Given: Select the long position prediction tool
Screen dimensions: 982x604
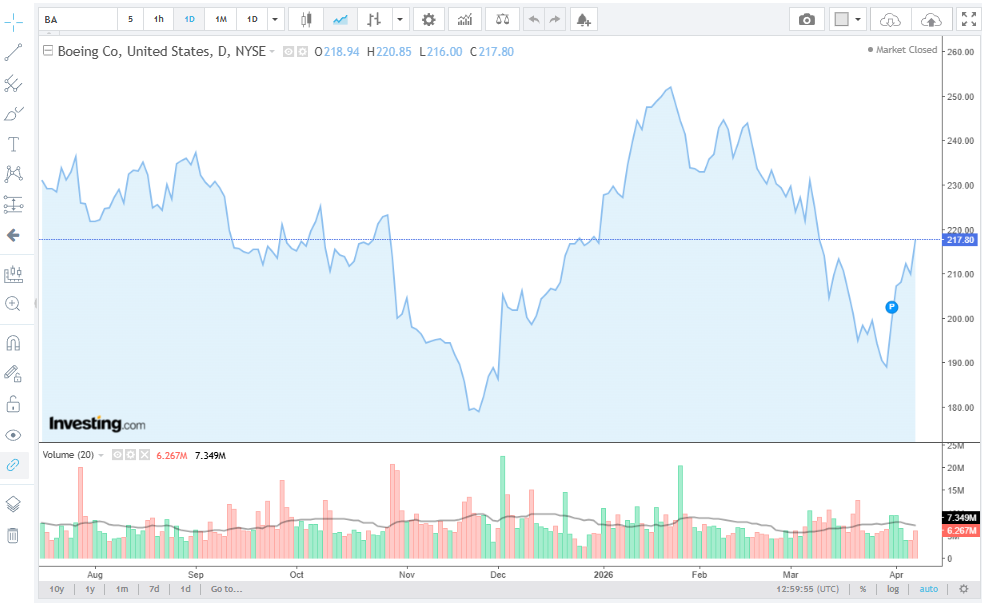Looking at the screenshot, I should point(13,204).
